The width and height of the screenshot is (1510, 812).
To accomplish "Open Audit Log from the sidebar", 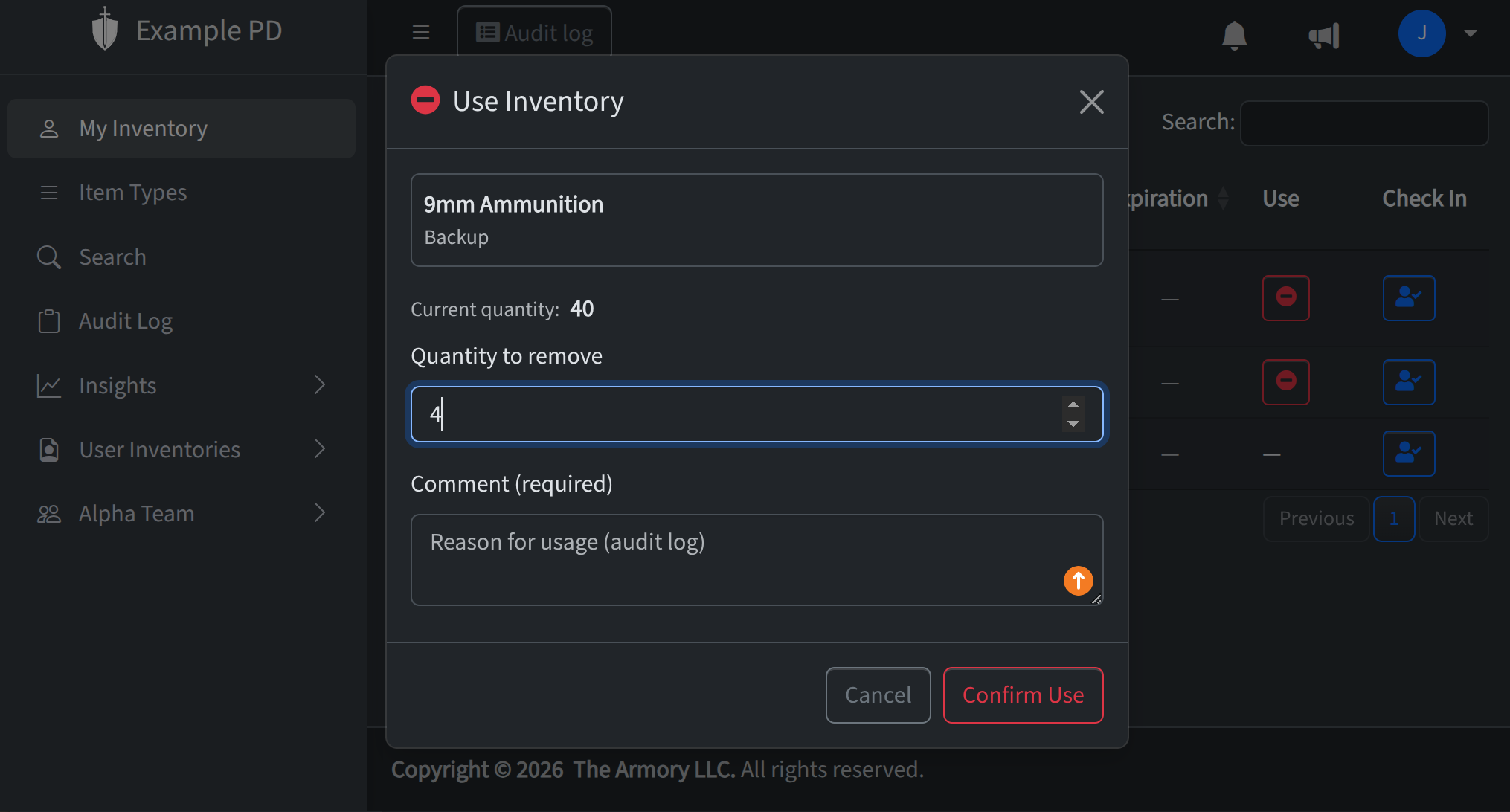I will coord(125,320).
